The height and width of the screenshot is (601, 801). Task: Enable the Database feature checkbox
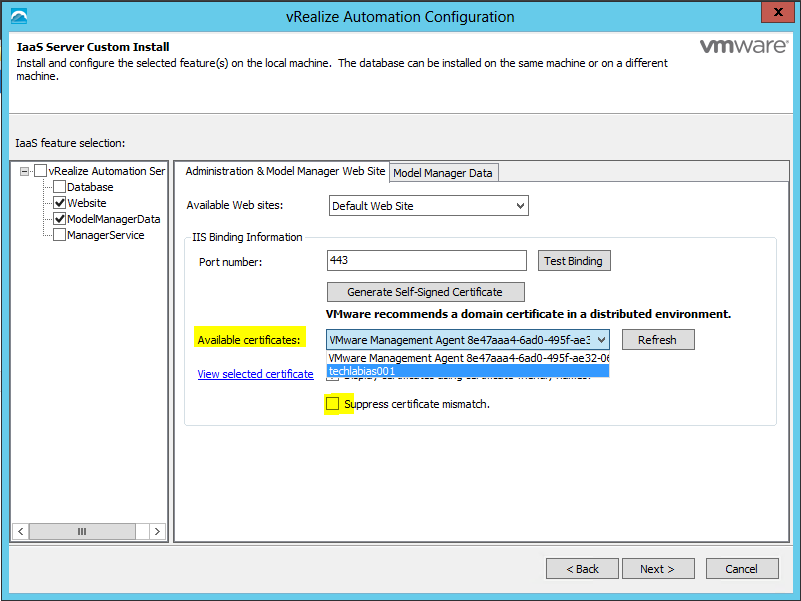(x=59, y=187)
